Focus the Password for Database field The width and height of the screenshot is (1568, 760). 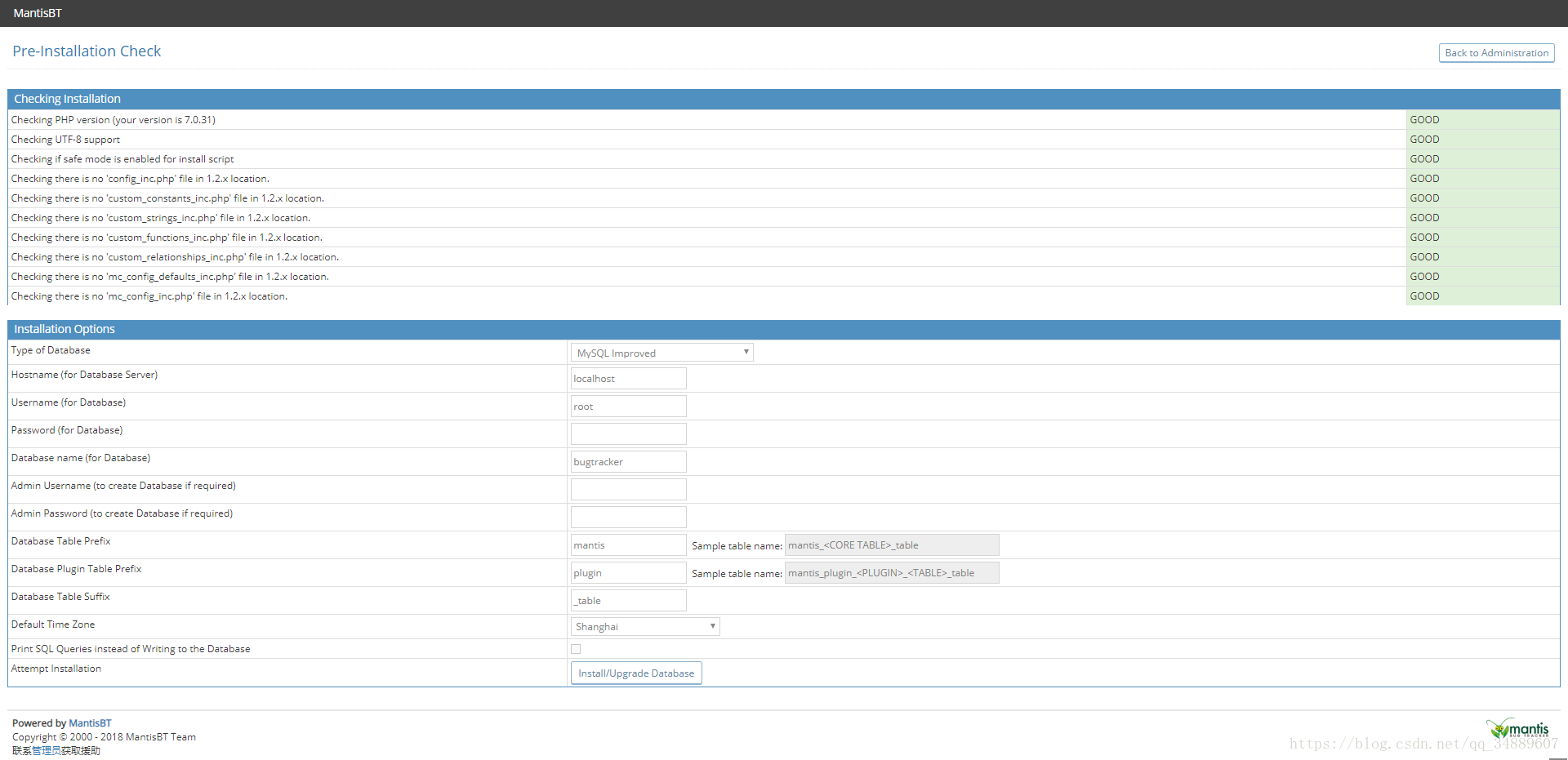tap(628, 433)
